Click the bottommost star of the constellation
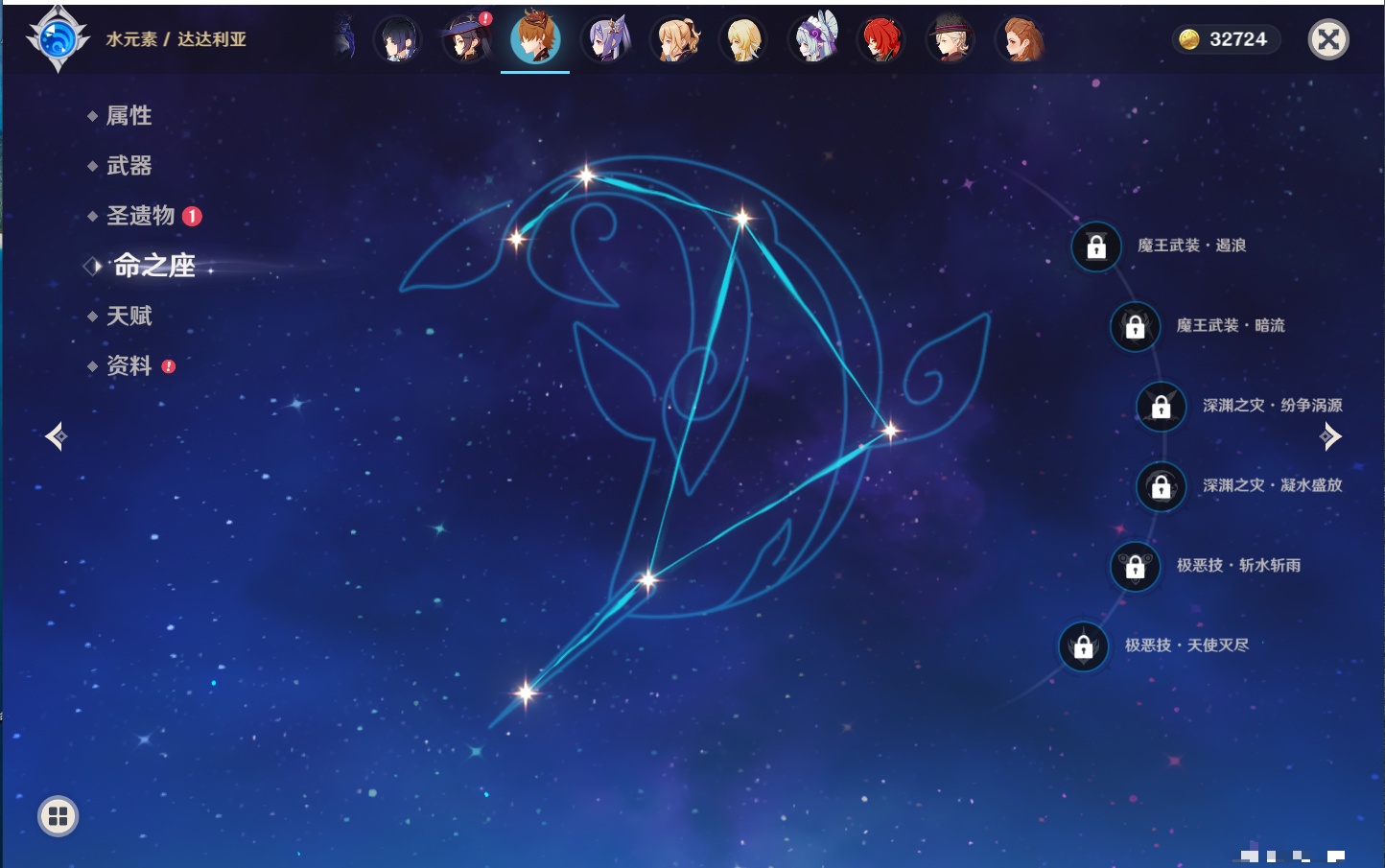Screen dimensions: 1385x868 click(526, 692)
